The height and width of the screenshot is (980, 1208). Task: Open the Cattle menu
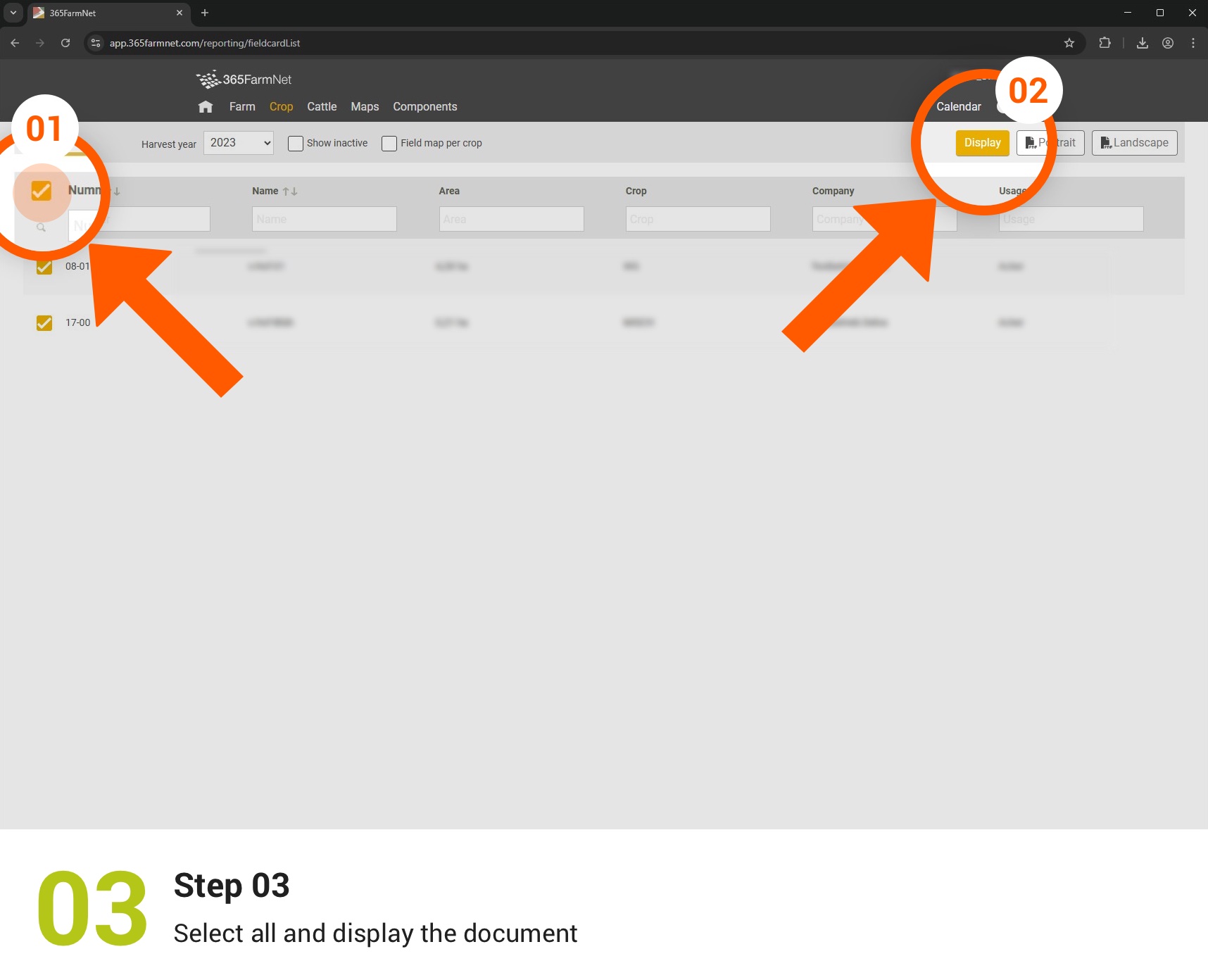pos(322,107)
